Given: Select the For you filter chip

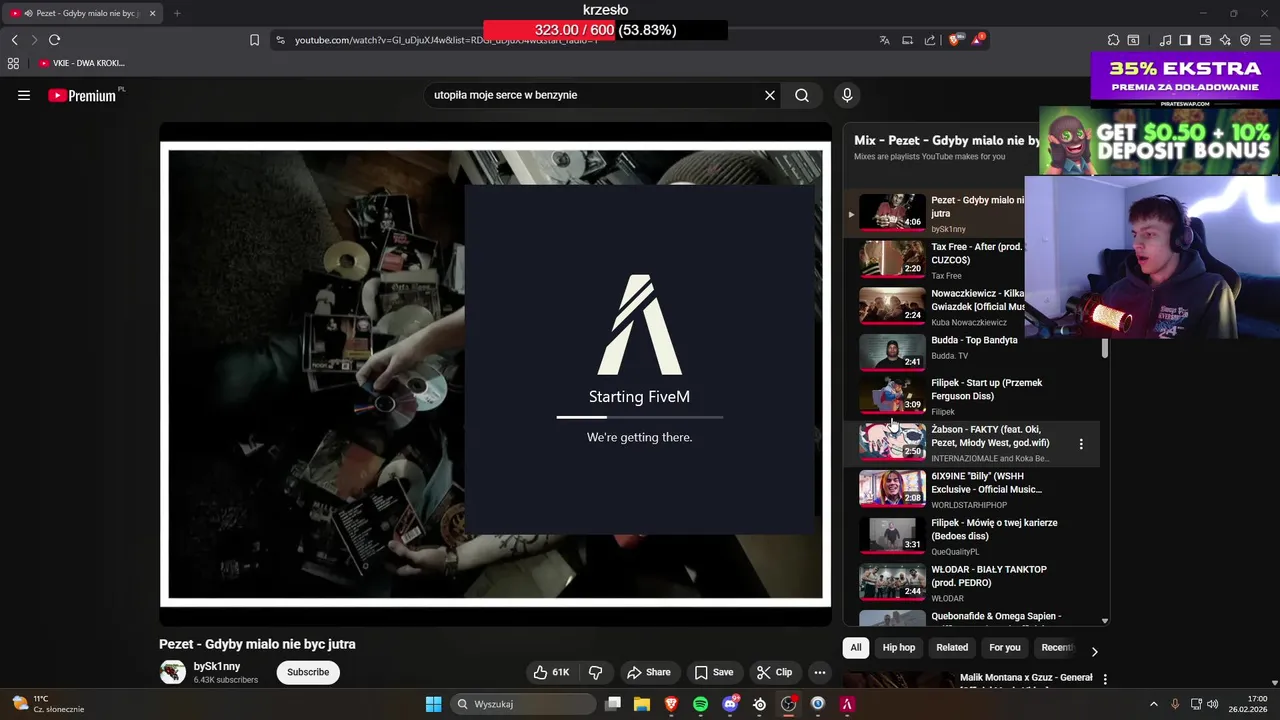Looking at the screenshot, I should click(x=1005, y=647).
